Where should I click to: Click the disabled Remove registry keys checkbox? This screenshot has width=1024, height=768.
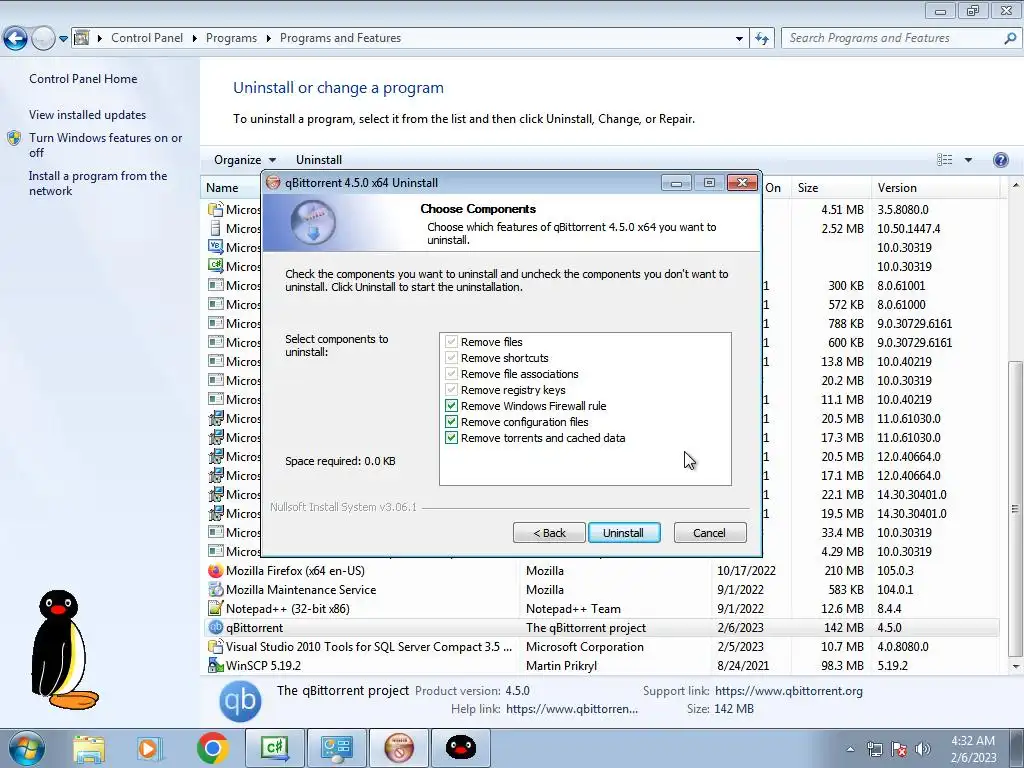coord(451,390)
